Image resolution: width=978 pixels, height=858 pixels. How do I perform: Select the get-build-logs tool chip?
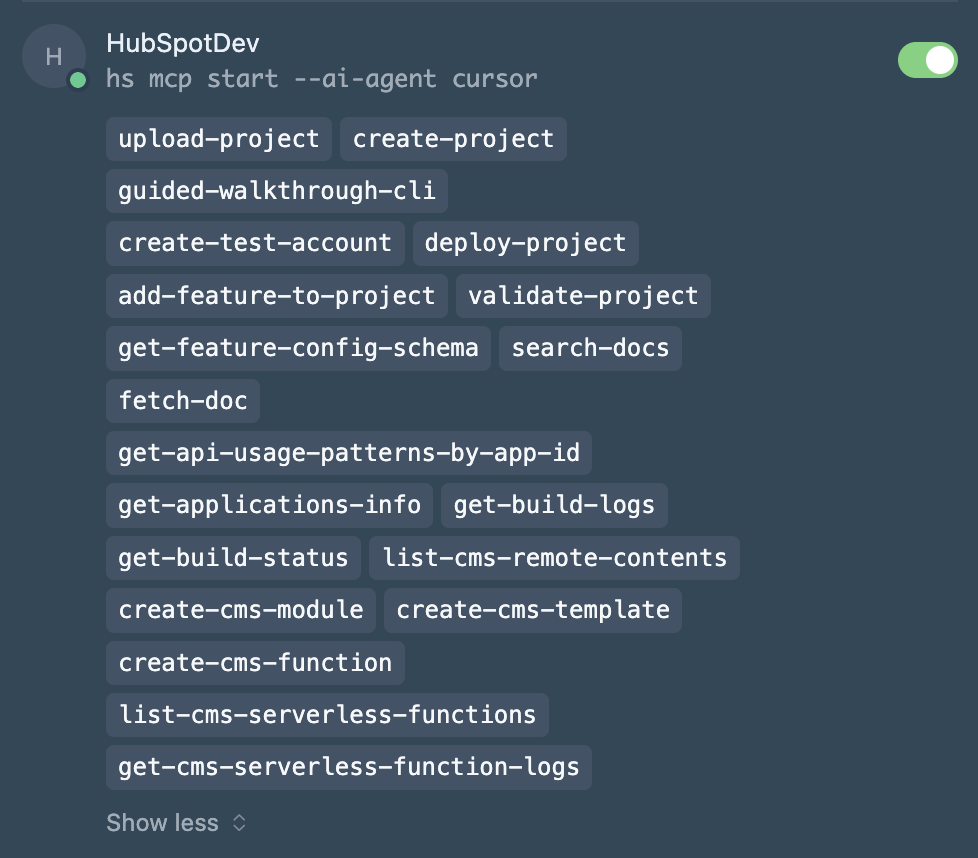click(x=554, y=505)
